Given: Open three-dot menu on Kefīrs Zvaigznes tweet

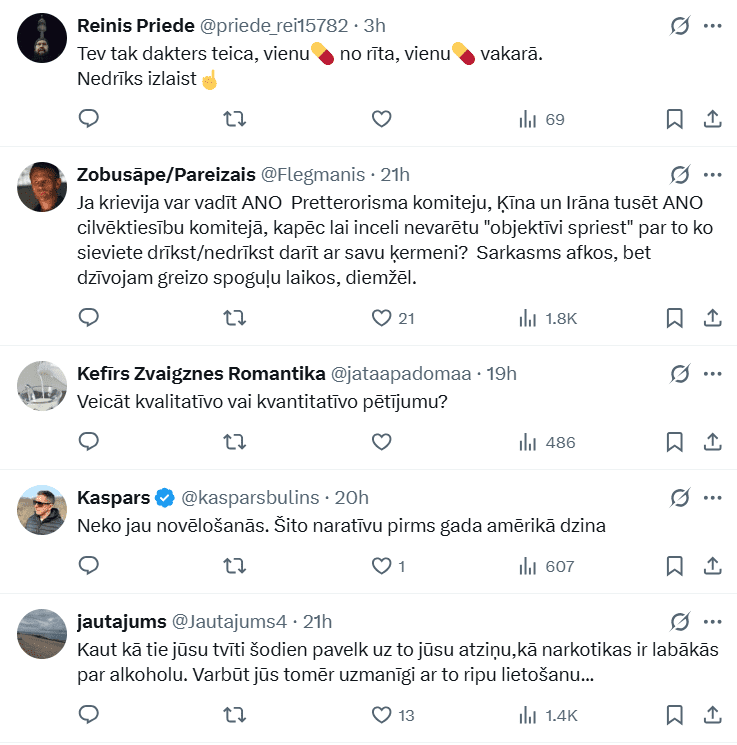Looking at the screenshot, I should (x=713, y=373).
